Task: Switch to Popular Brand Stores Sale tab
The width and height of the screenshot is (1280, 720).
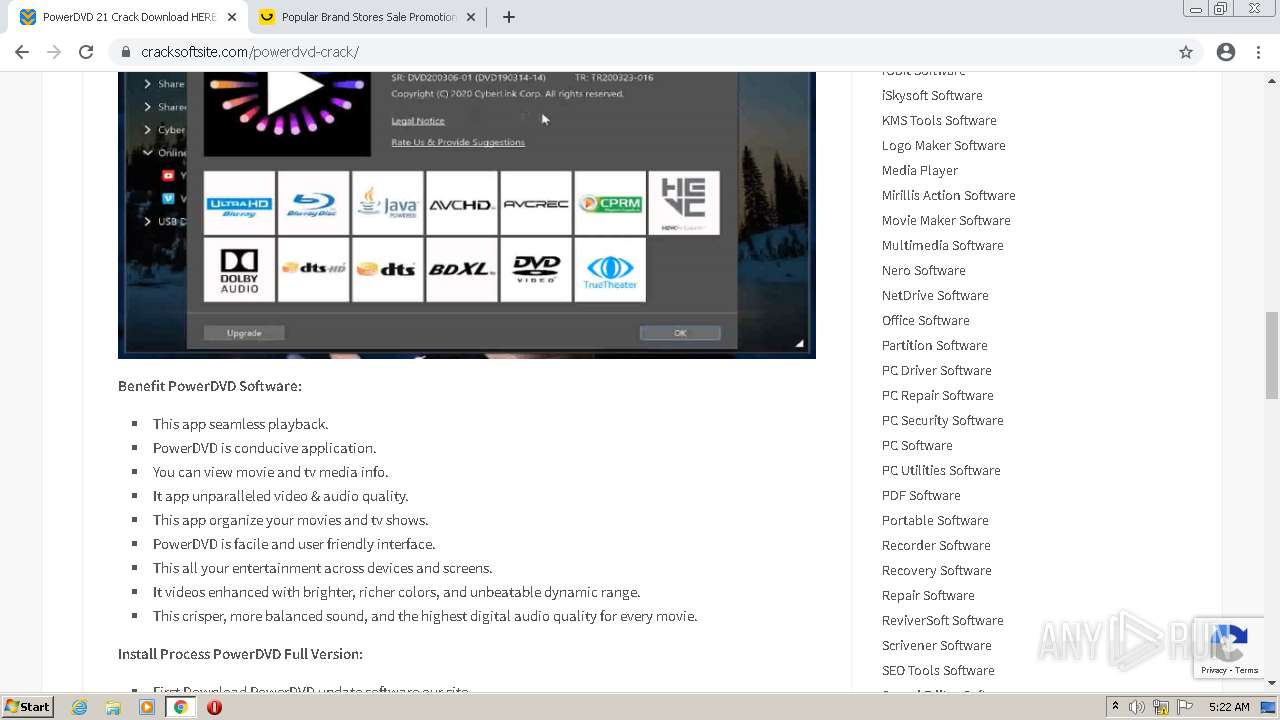Action: click(368, 17)
